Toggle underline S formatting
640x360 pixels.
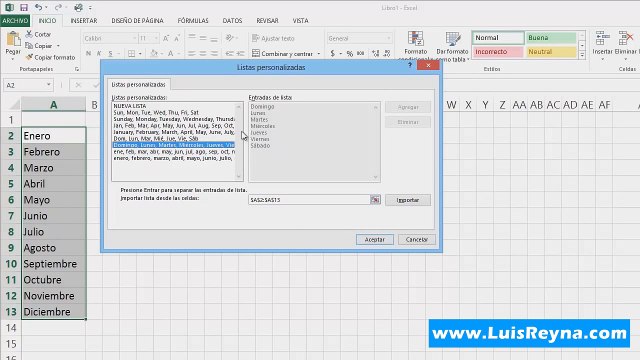point(110,53)
